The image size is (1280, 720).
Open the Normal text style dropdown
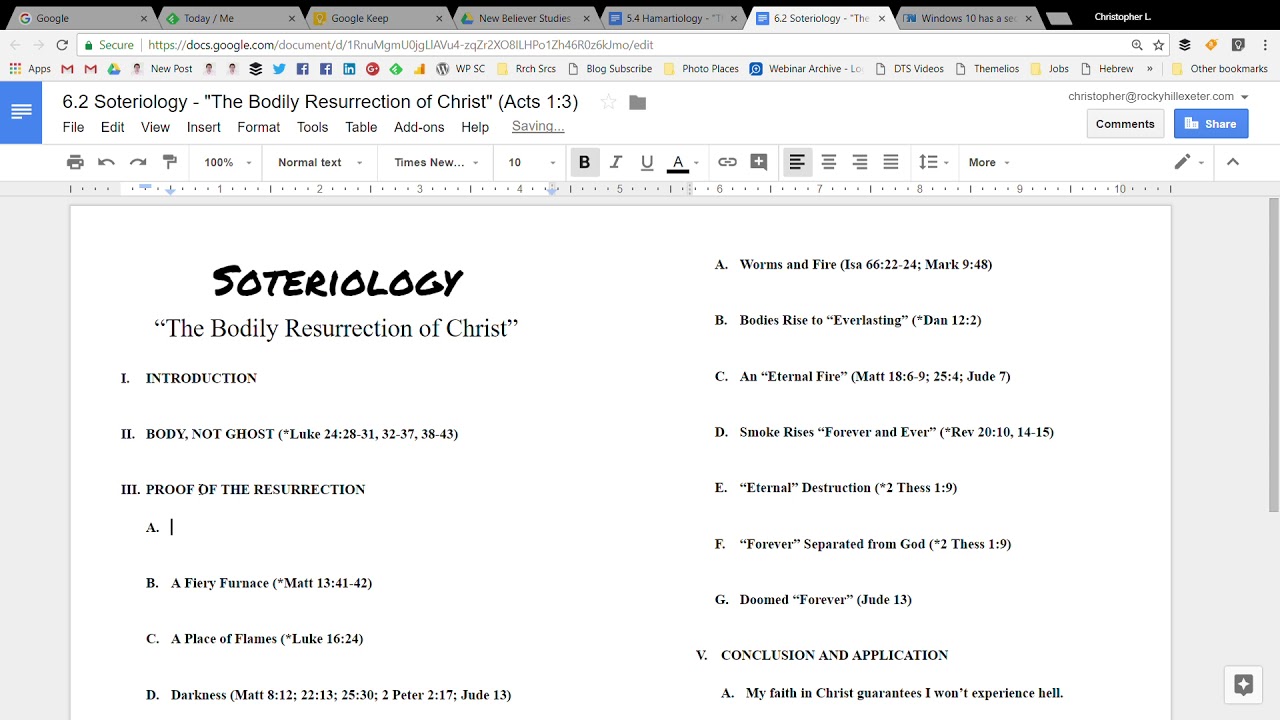pos(320,162)
